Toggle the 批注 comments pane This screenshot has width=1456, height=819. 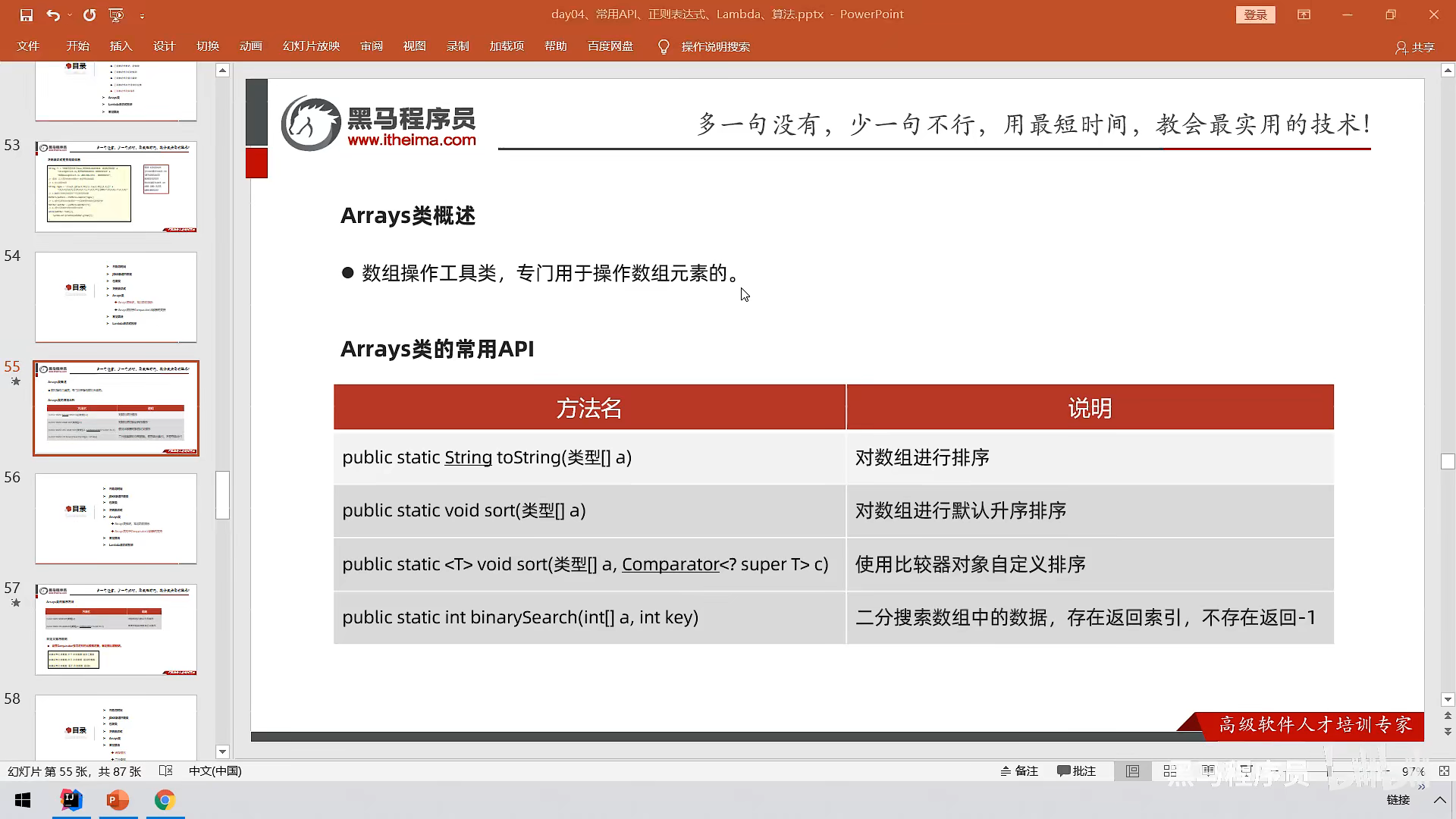pos(1076,770)
